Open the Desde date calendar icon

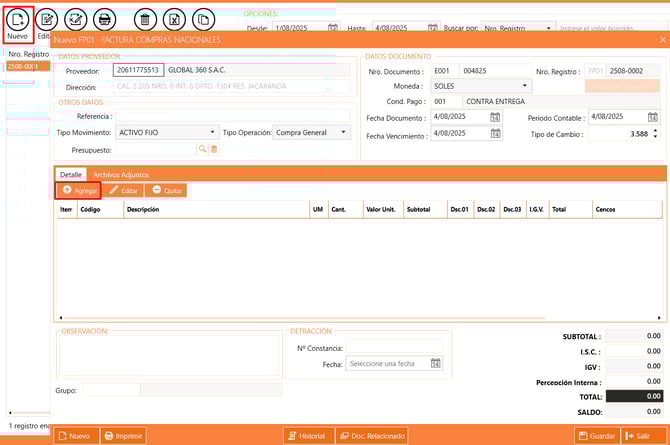point(332,28)
